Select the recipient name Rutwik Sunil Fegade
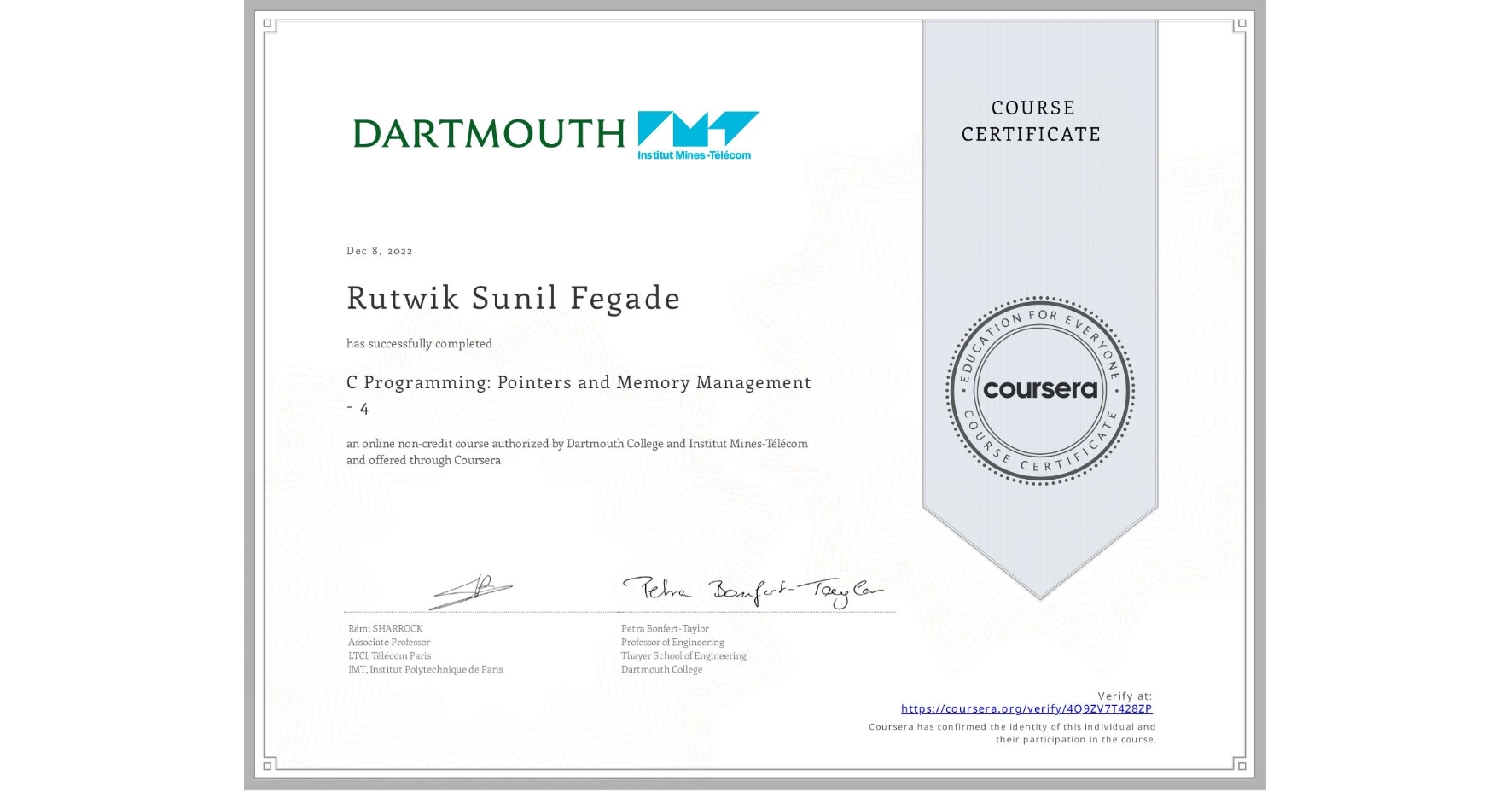The image size is (1512, 792). pyautogui.click(x=513, y=299)
